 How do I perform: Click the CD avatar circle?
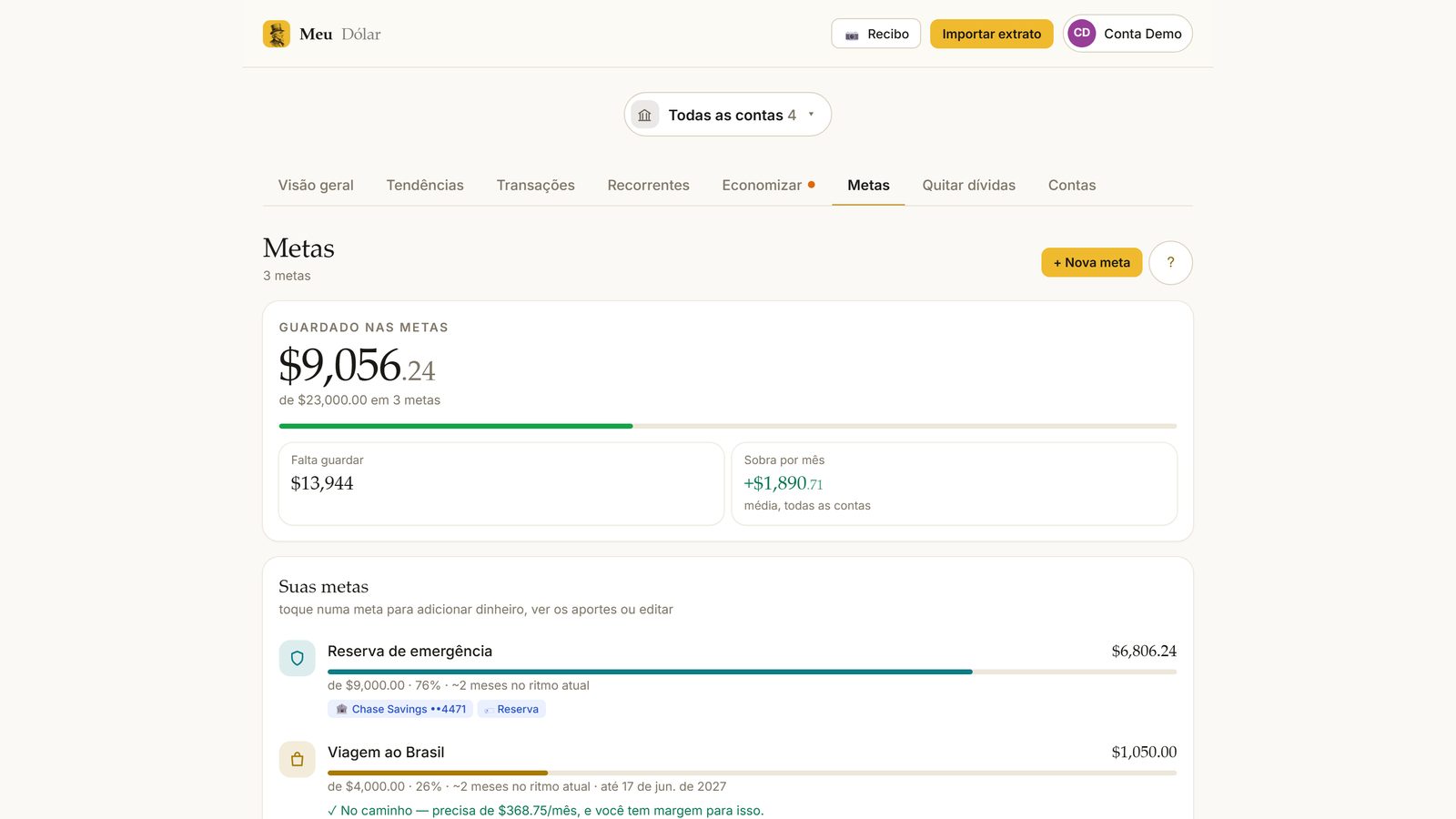[x=1081, y=33]
